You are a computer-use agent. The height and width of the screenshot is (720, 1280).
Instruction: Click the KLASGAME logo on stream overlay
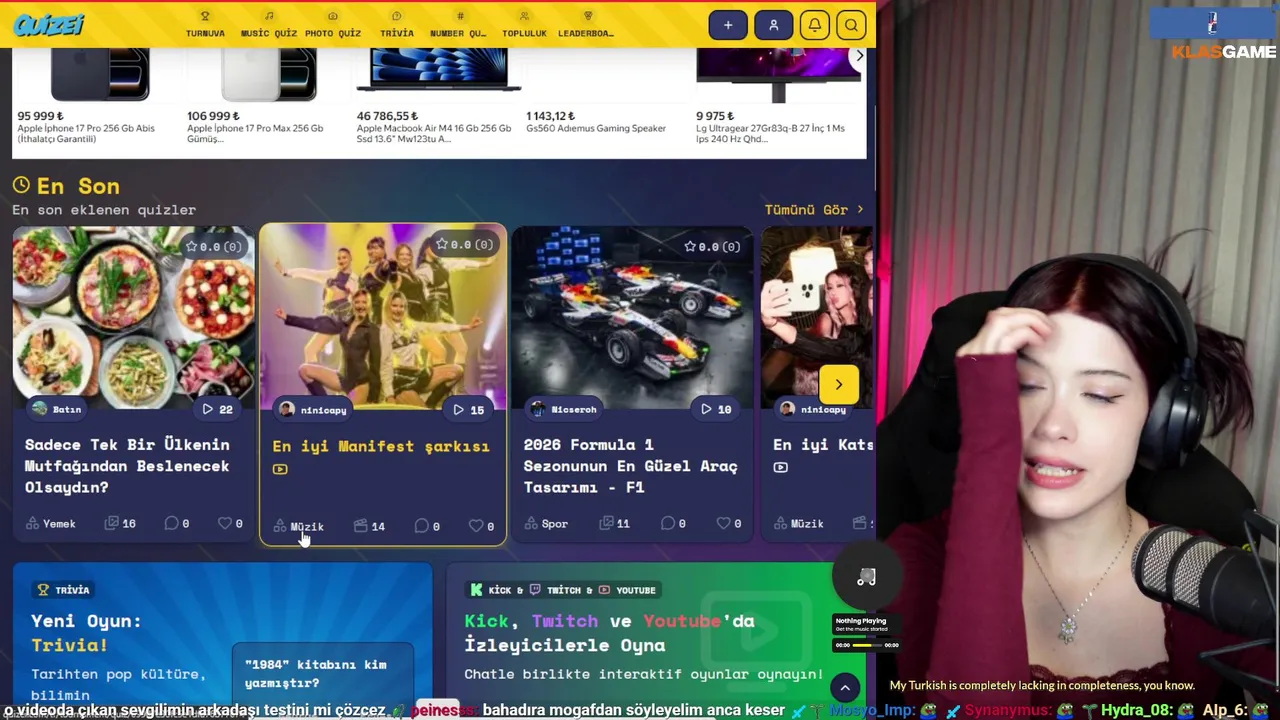[x=1224, y=51]
